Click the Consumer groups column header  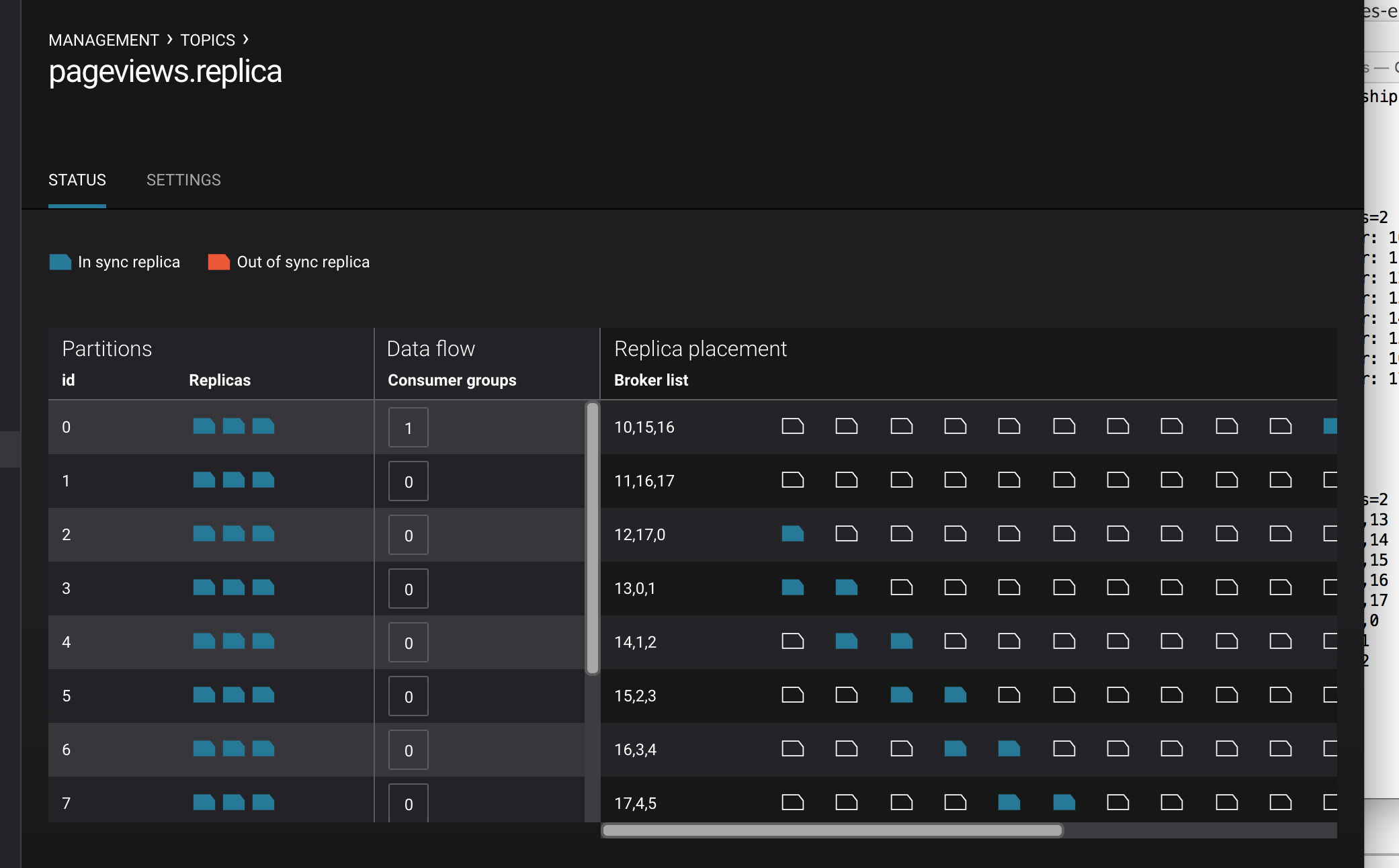[452, 380]
